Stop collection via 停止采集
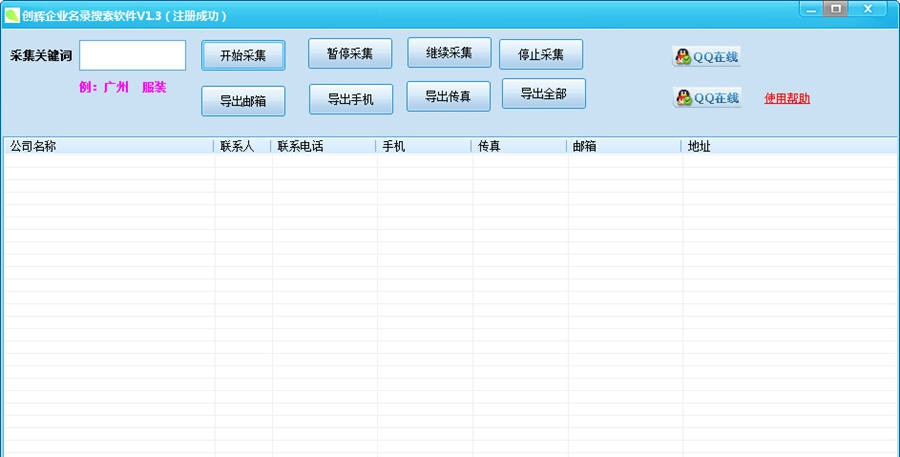 (x=541, y=55)
